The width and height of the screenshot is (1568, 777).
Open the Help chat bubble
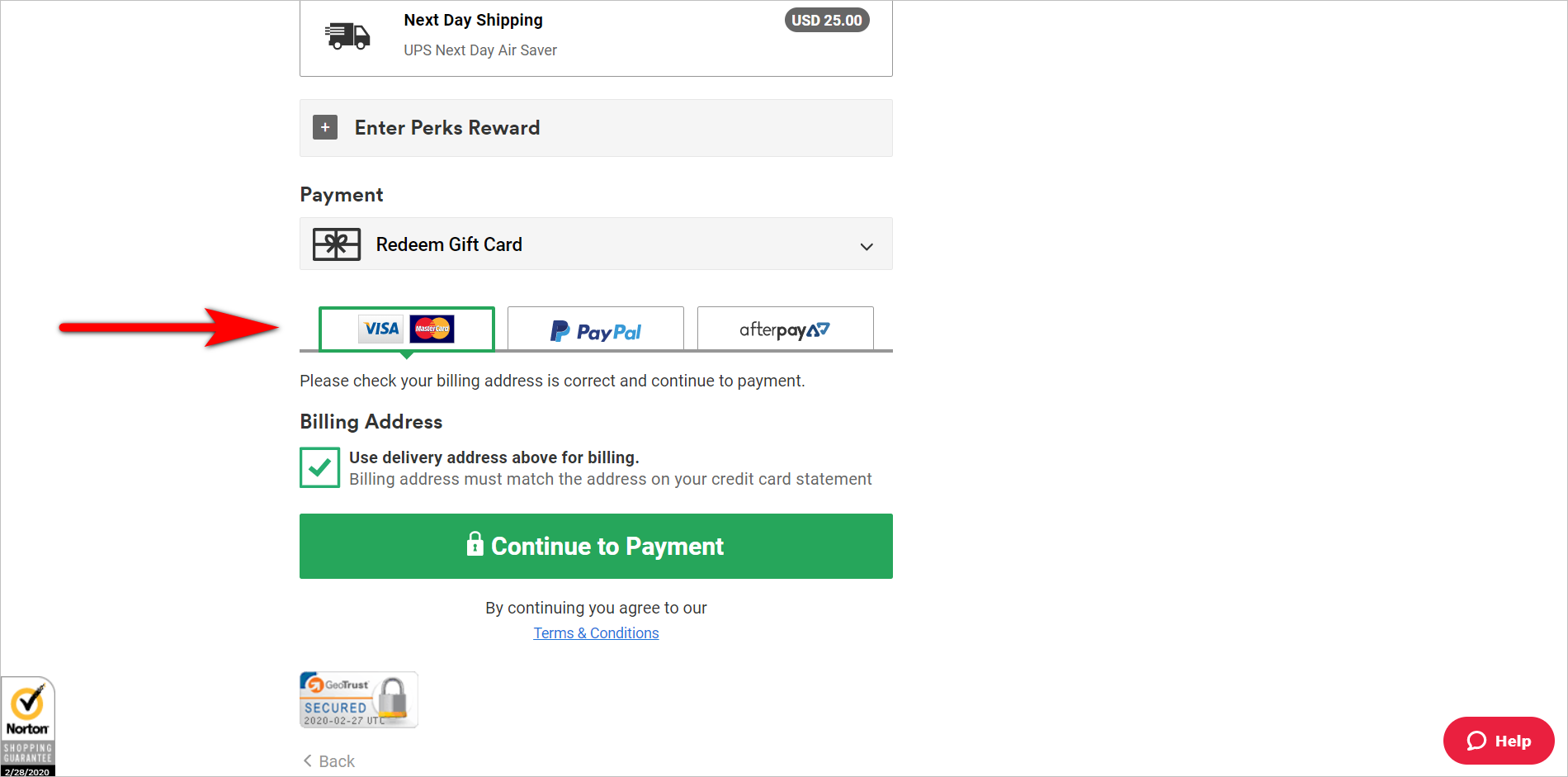pyautogui.click(x=1499, y=741)
